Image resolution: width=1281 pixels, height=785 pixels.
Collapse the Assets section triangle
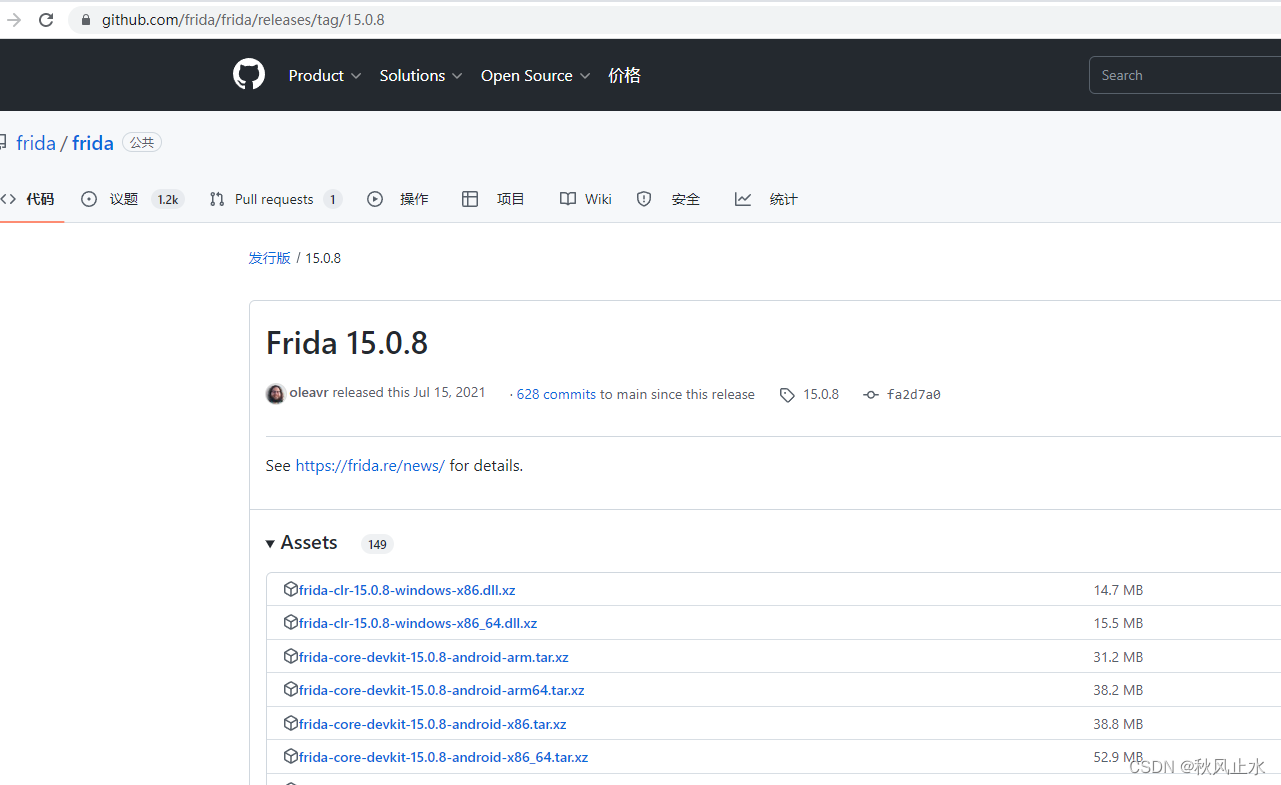click(270, 544)
